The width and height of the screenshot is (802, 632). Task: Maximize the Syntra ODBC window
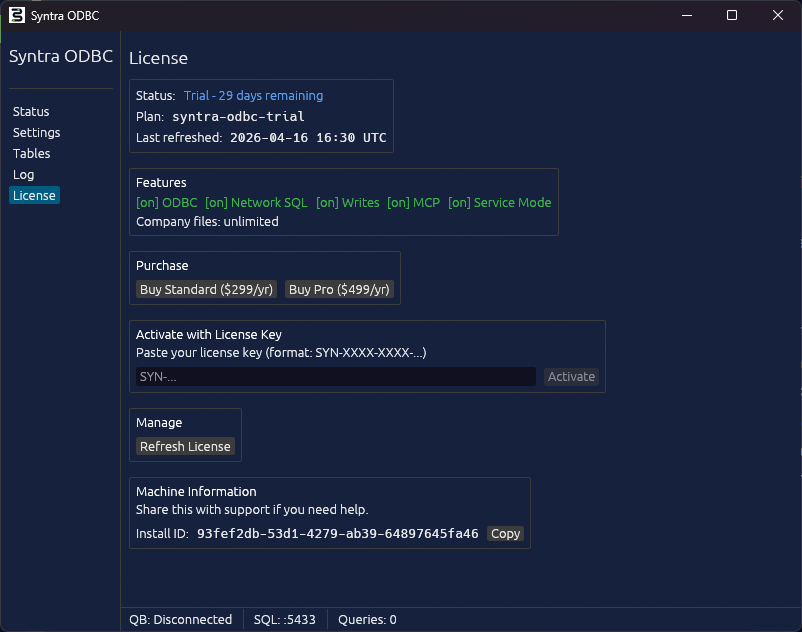coord(732,15)
